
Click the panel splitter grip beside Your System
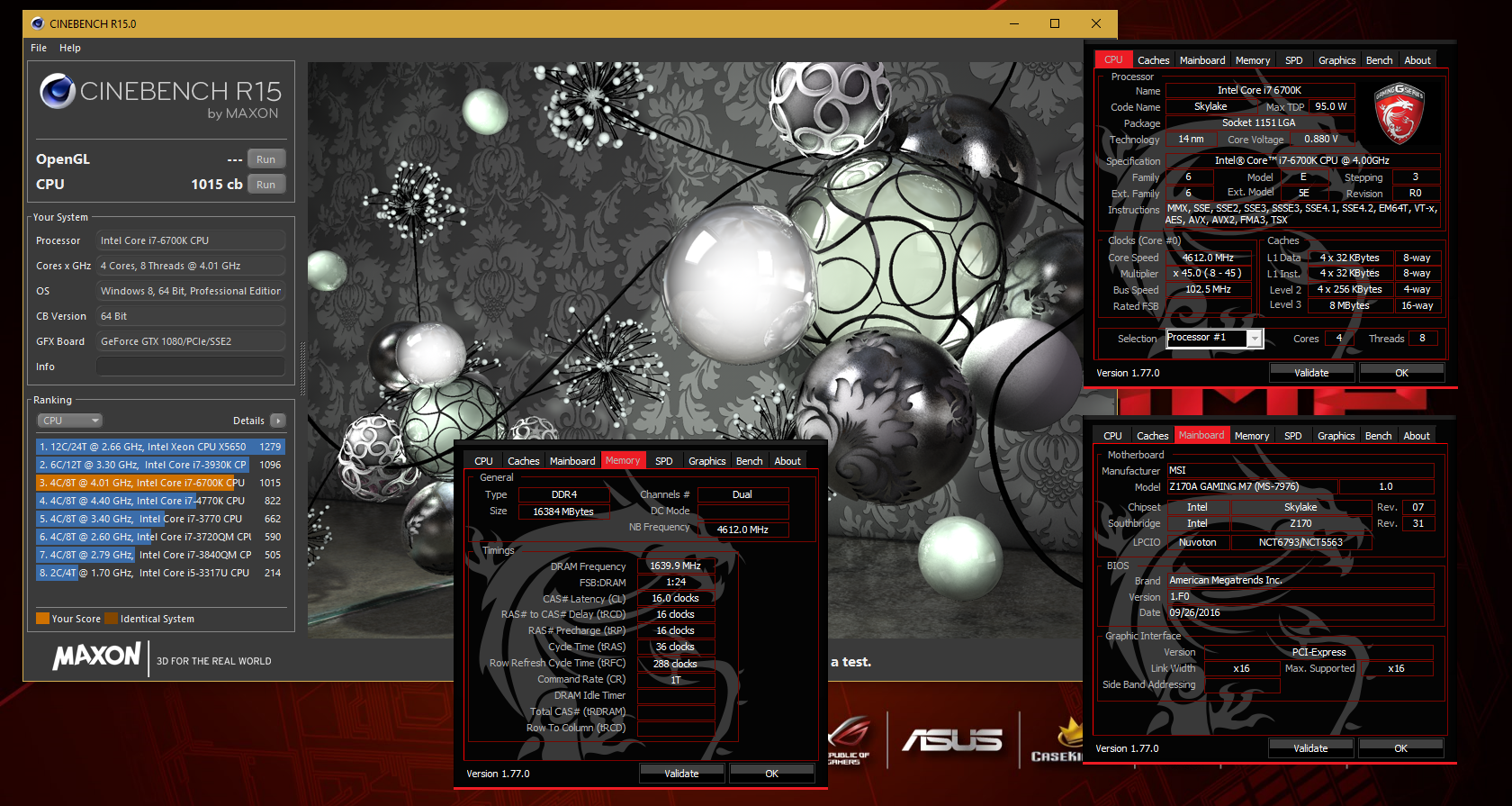coord(302,368)
